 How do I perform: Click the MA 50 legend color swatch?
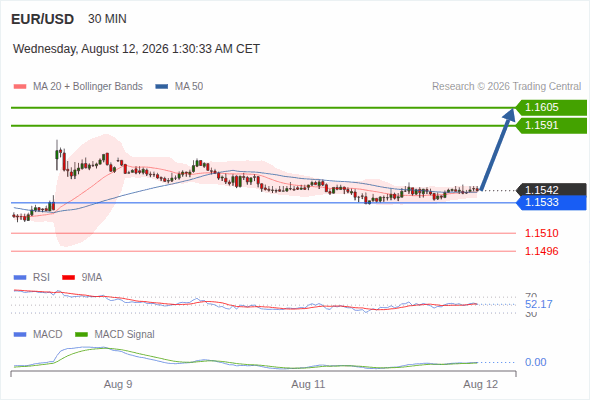click(162, 87)
